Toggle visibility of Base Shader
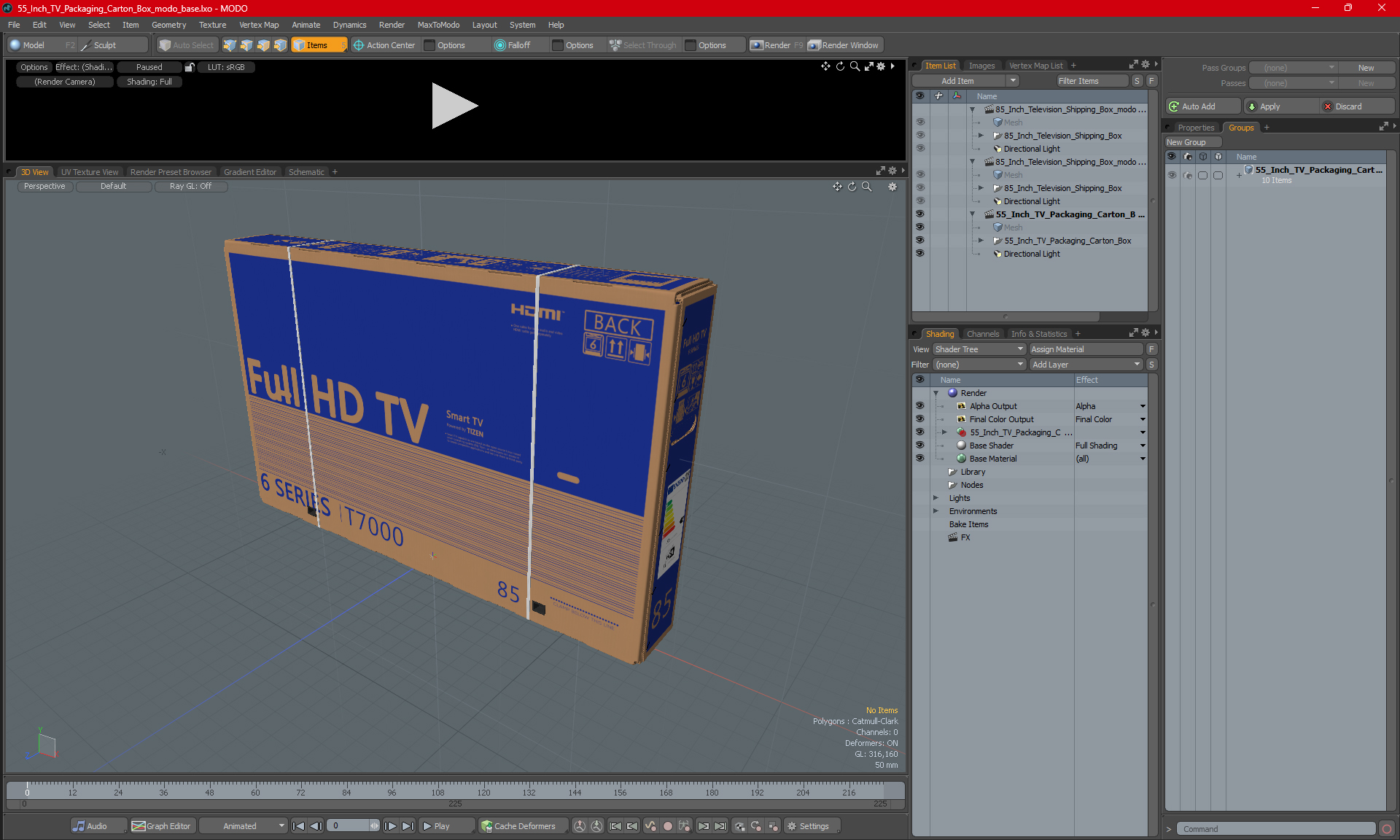The image size is (1400, 840). (919, 446)
